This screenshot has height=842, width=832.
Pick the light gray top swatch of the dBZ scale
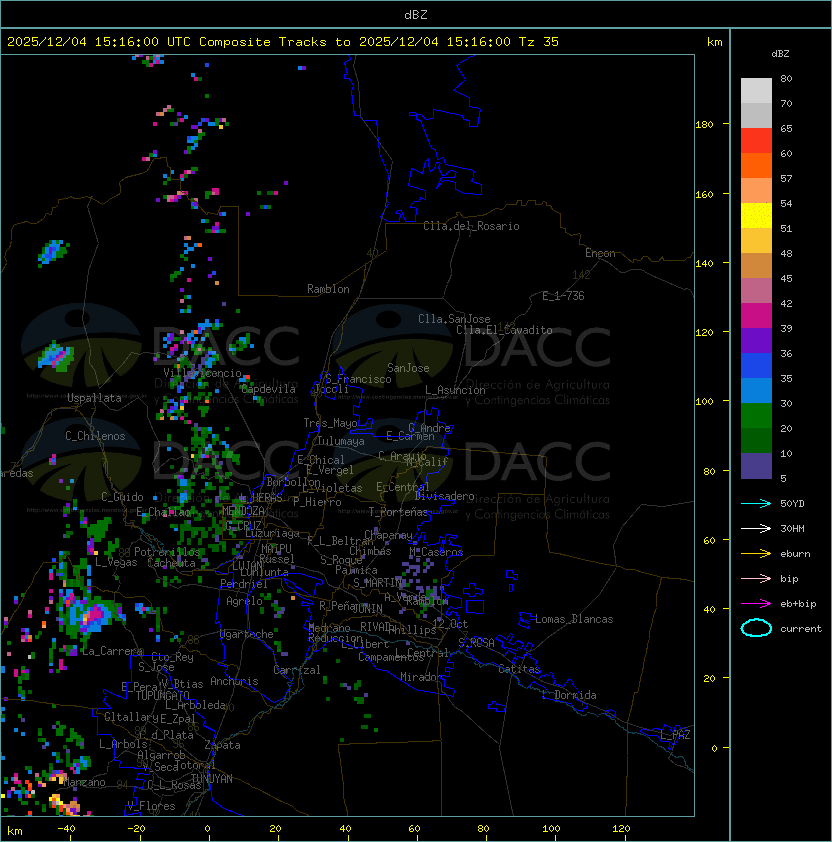pyautogui.click(x=756, y=91)
